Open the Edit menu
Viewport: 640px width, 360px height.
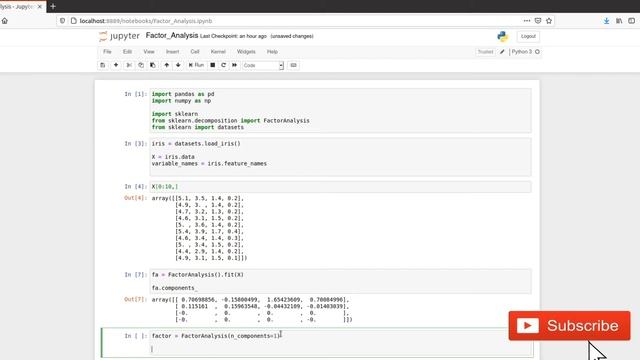pyautogui.click(x=127, y=52)
